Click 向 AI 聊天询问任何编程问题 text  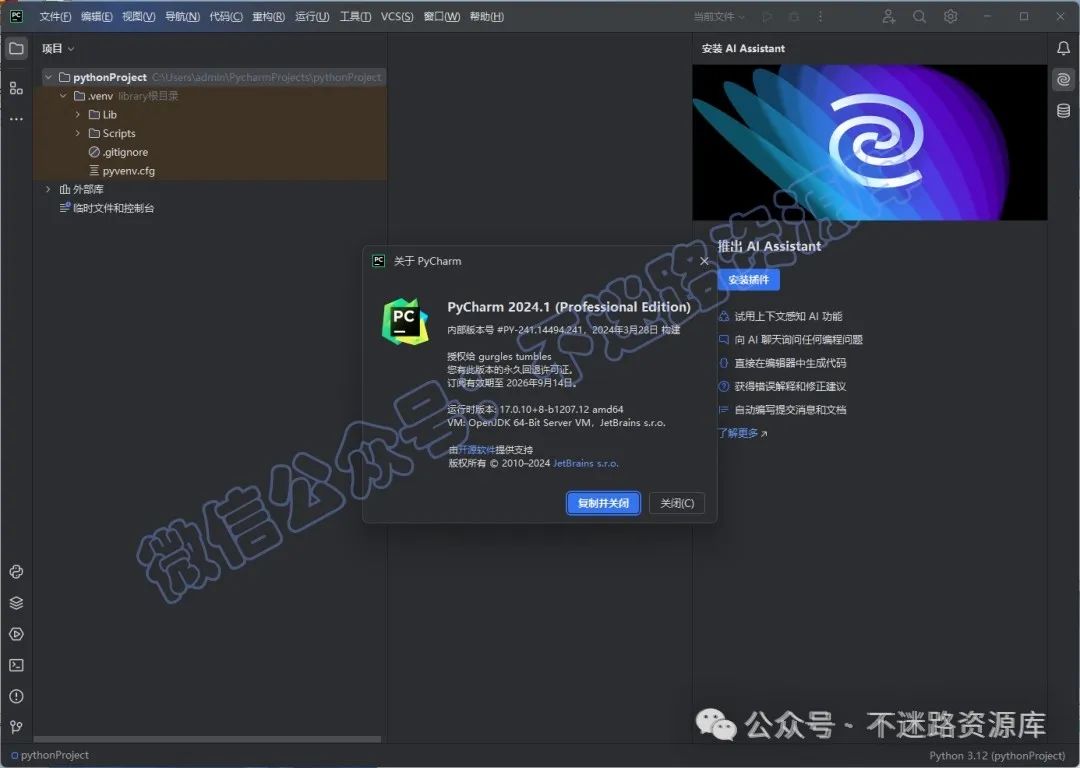tap(798, 340)
